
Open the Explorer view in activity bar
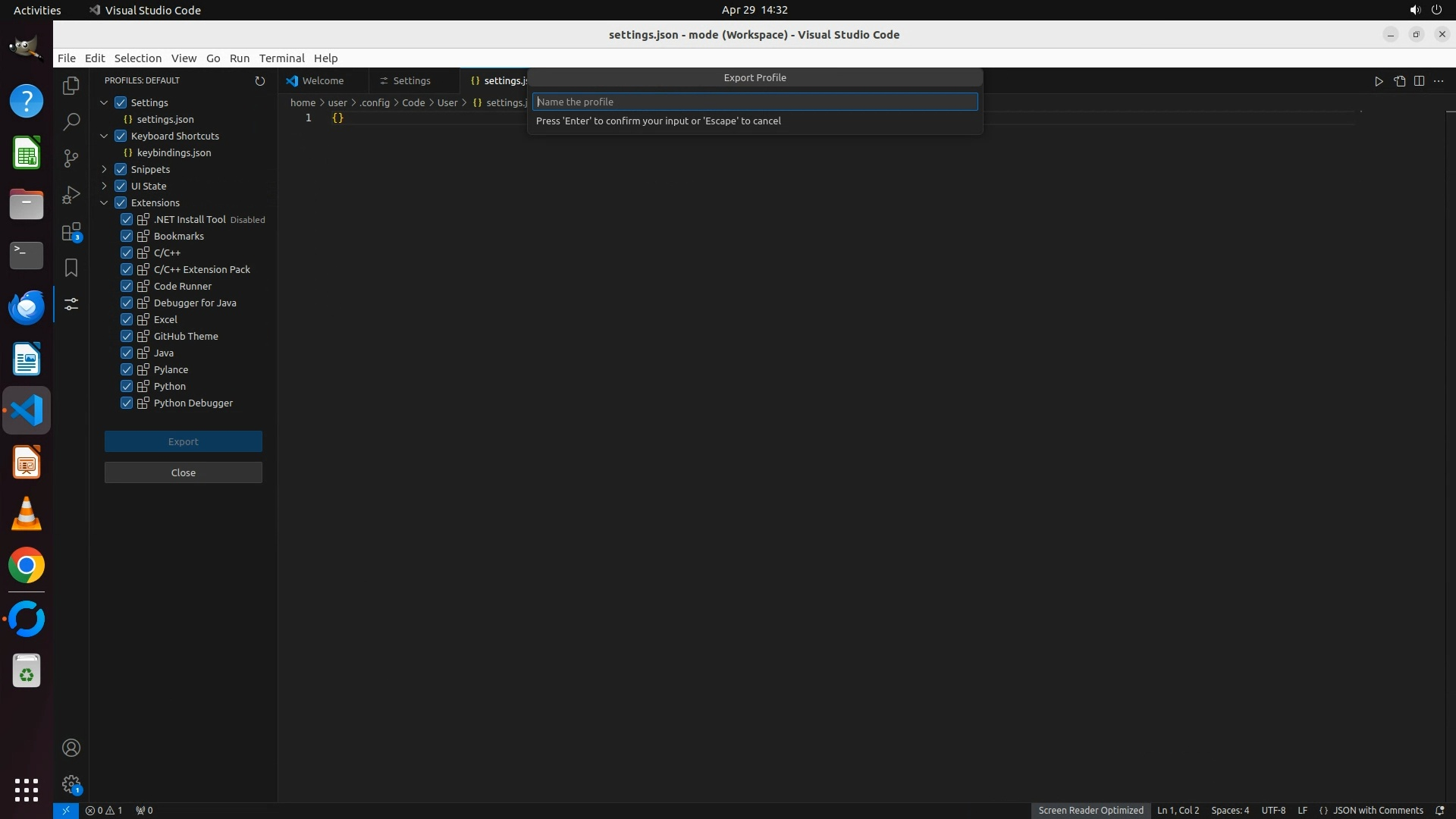coord(71,86)
